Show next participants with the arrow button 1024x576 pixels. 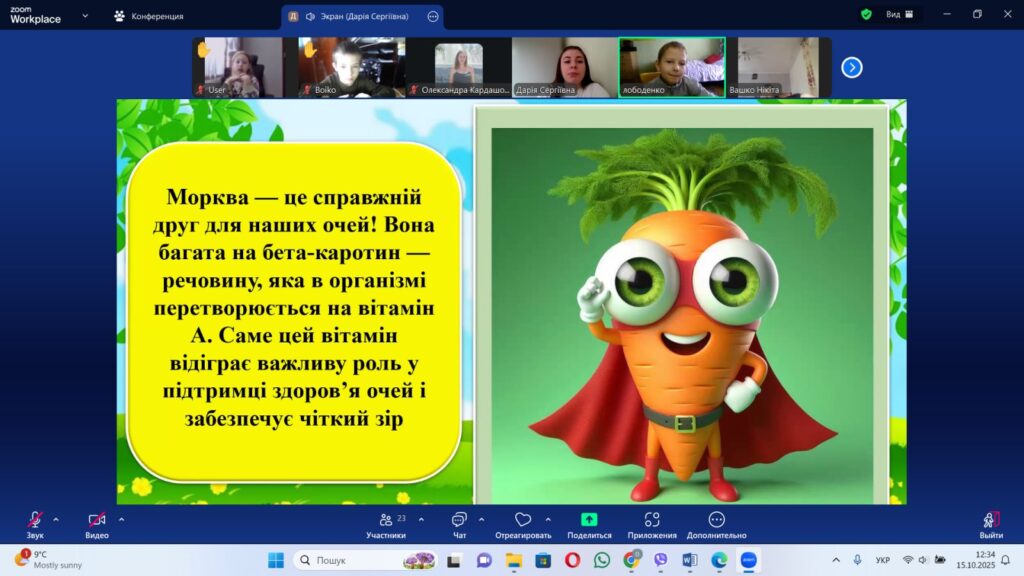[851, 67]
